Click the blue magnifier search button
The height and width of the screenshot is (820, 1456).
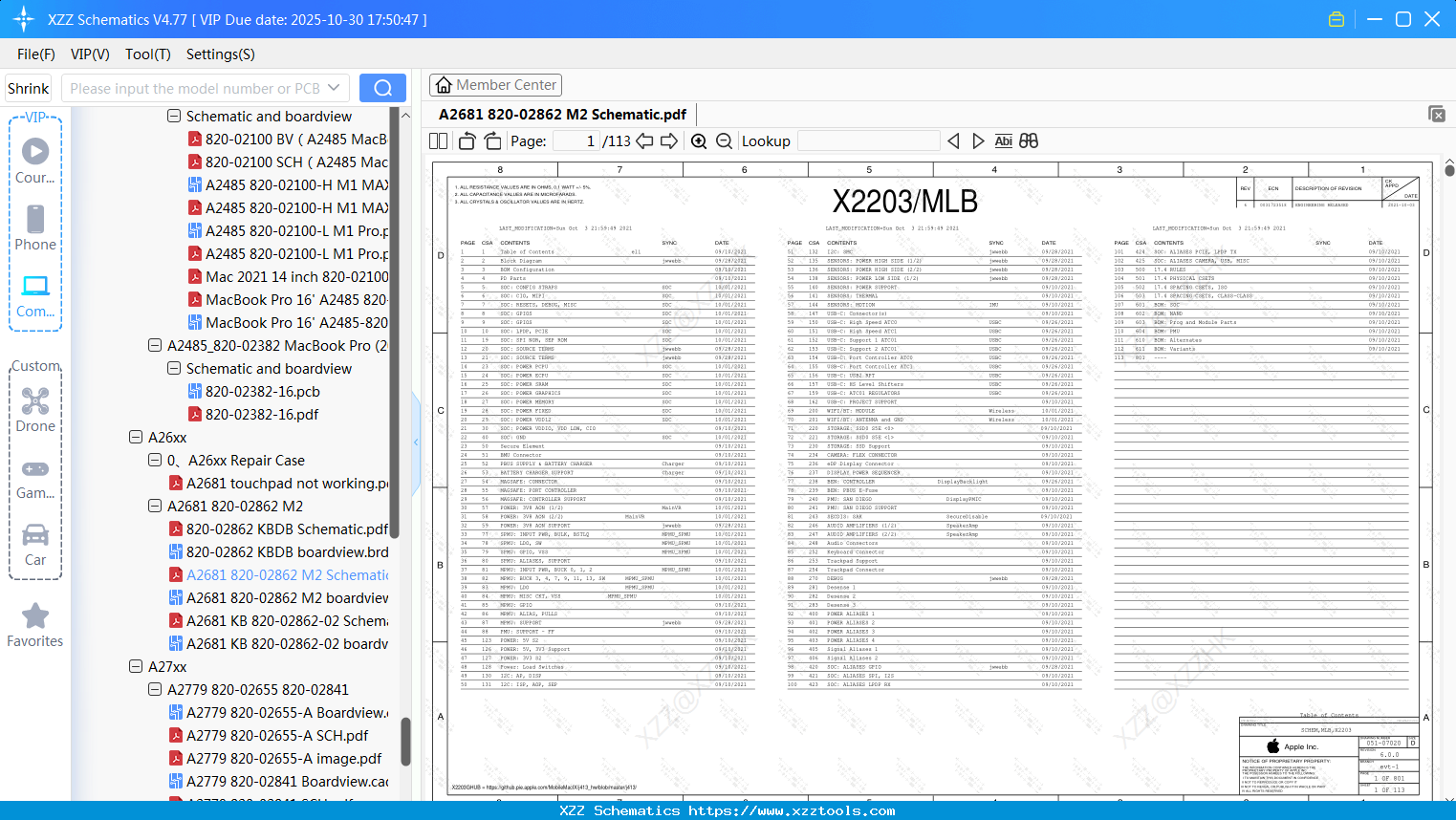pyautogui.click(x=382, y=88)
